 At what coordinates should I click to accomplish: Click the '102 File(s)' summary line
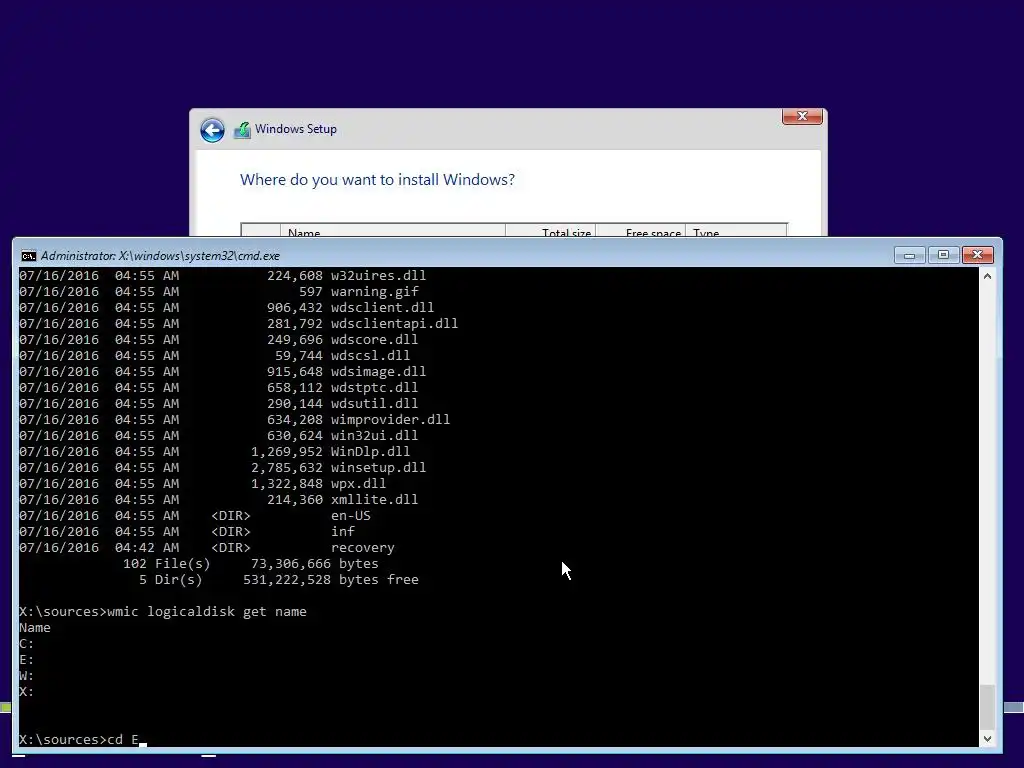coord(250,564)
